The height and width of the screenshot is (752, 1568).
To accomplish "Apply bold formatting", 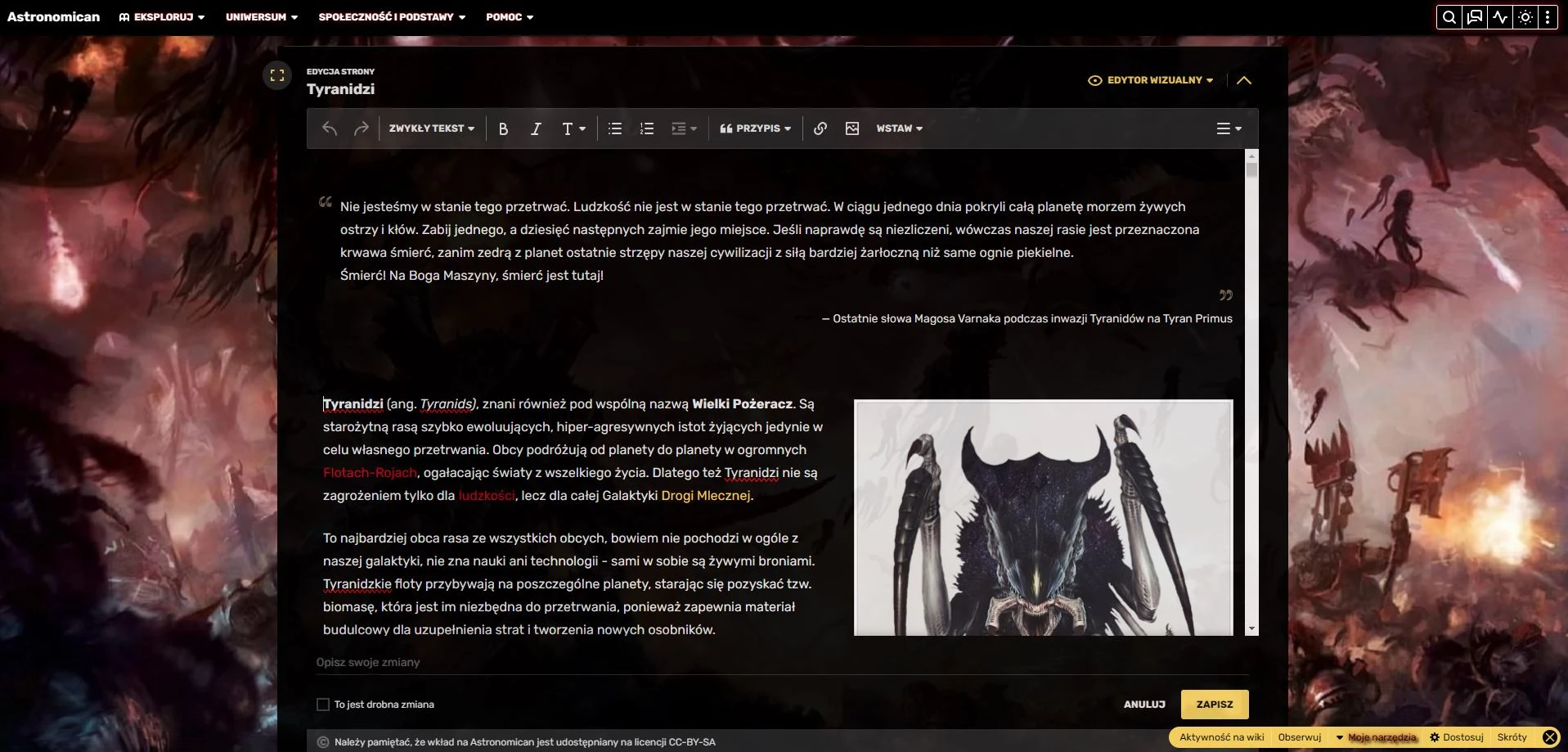I will (503, 128).
